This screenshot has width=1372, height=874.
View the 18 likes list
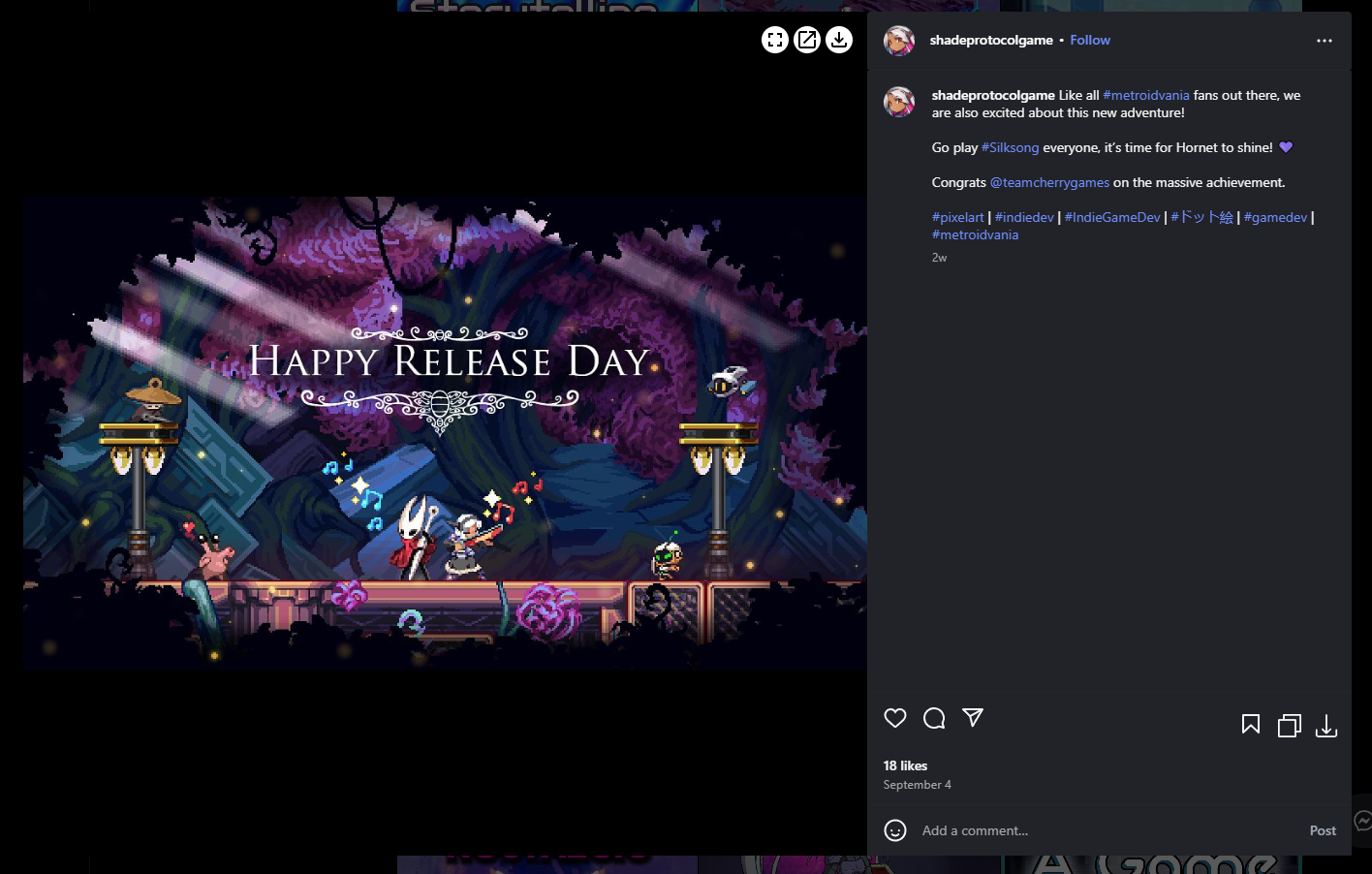(x=905, y=765)
